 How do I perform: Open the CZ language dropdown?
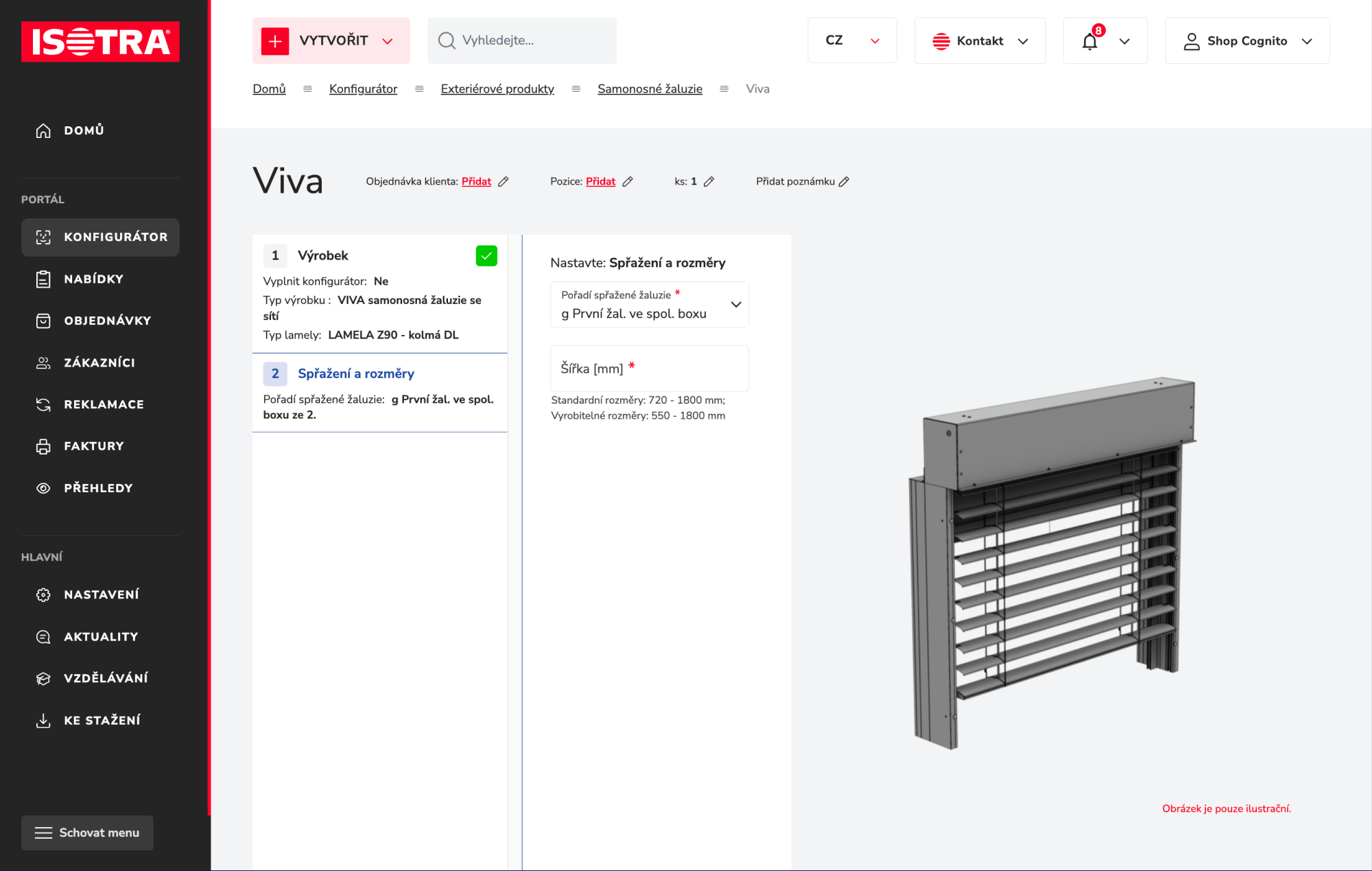coord(852,41)
